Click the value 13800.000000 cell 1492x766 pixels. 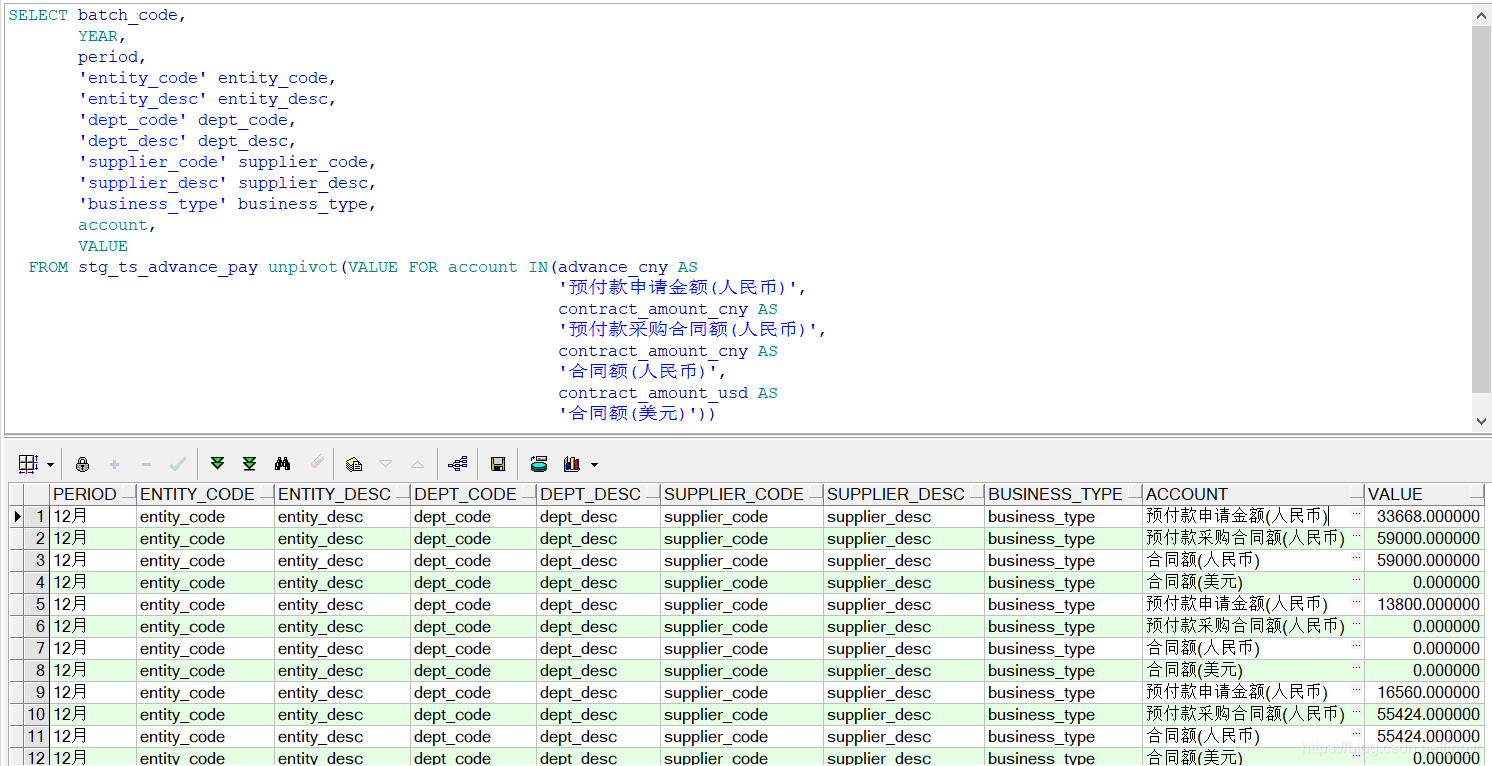pyautogui.click(x=1424, y=604)
